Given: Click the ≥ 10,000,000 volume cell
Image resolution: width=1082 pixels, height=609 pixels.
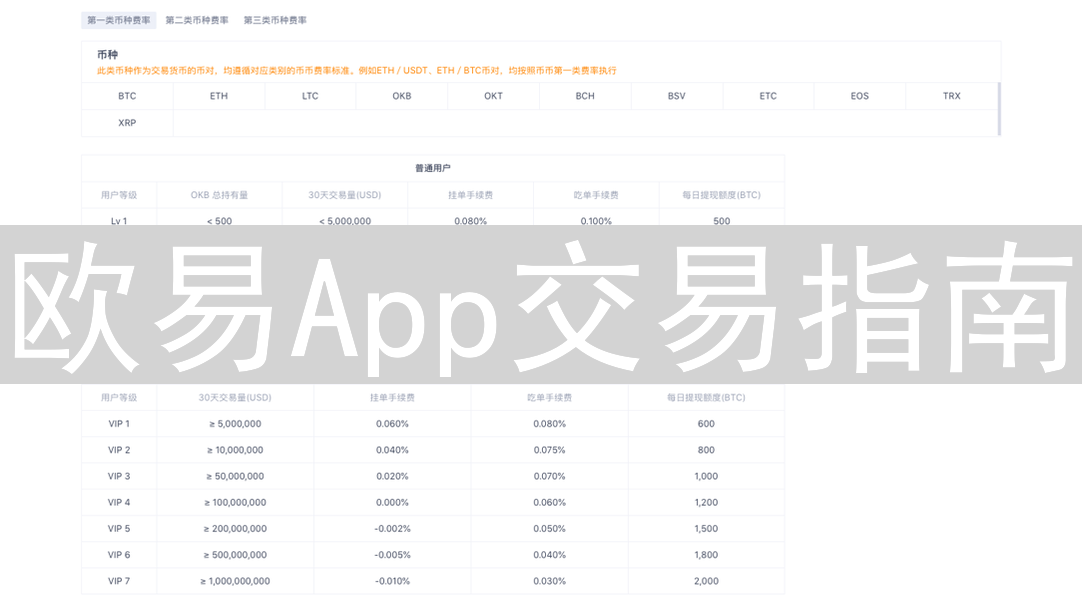Looking at the screenshot, I should click(235, 450).
